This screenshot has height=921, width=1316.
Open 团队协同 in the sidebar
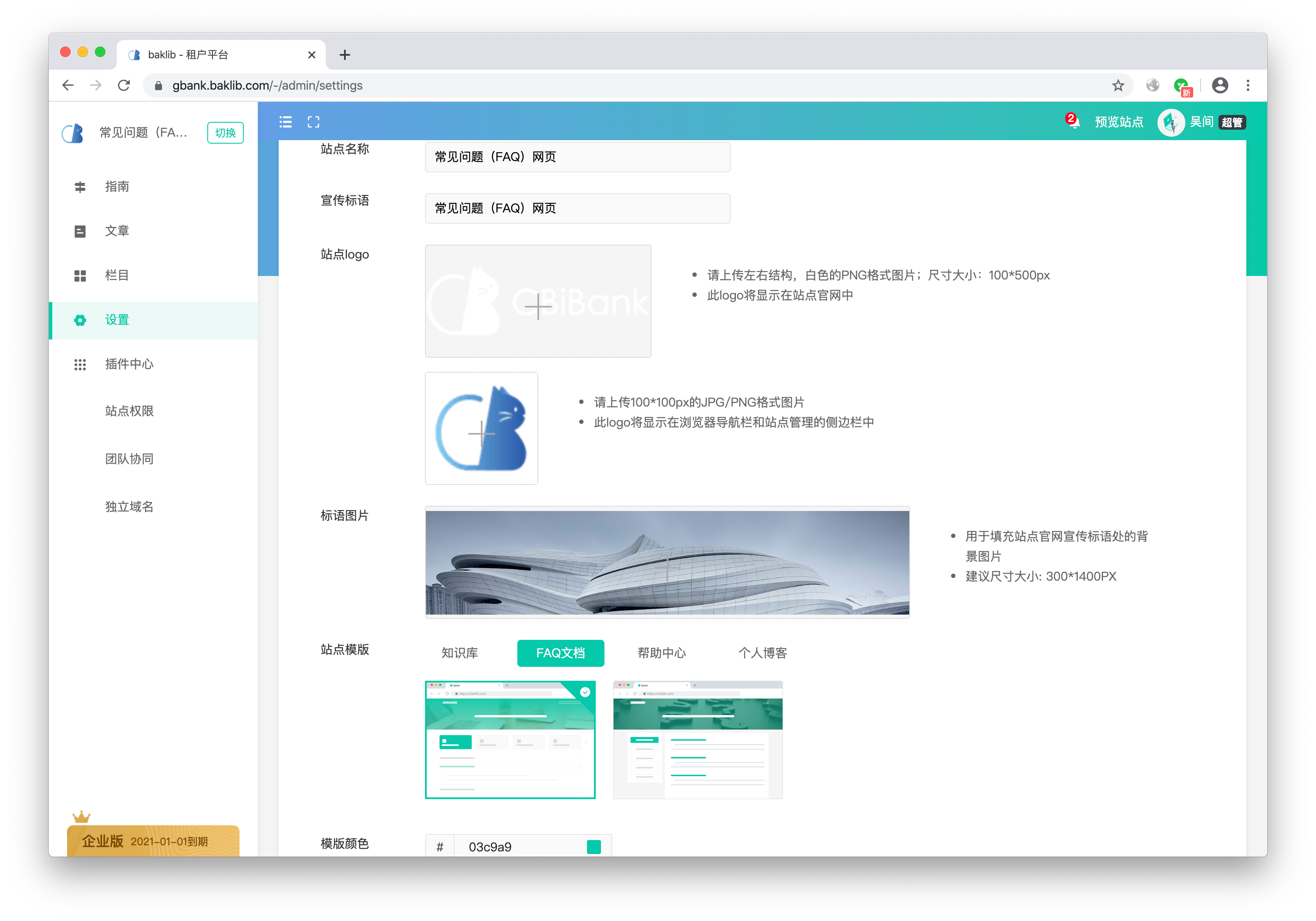pyautogui.click(x=129, y=459)
